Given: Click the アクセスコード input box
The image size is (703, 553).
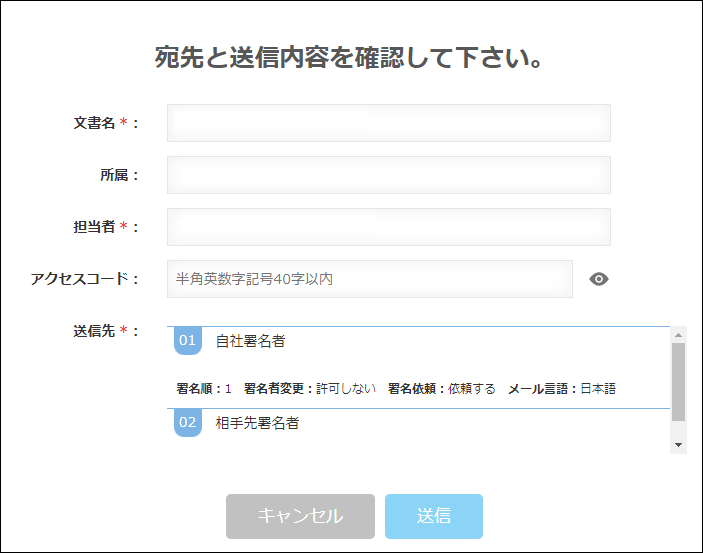Looking at the screenshot, I should click(x=369, y=279).
